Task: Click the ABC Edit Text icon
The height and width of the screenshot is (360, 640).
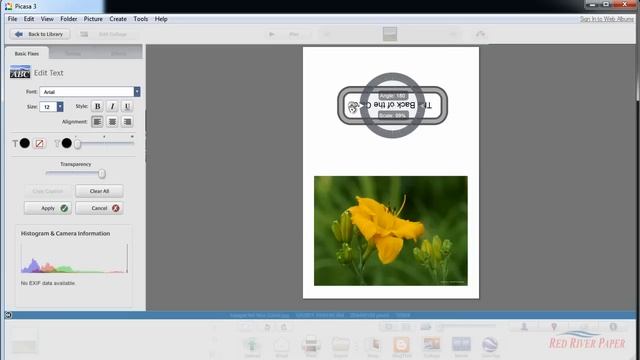Action: [20, 72]
